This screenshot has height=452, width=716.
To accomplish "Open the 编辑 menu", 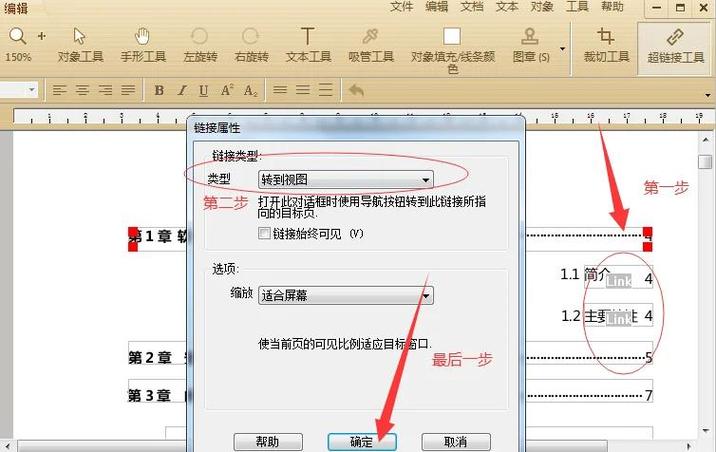I will (x=437, y=7).
